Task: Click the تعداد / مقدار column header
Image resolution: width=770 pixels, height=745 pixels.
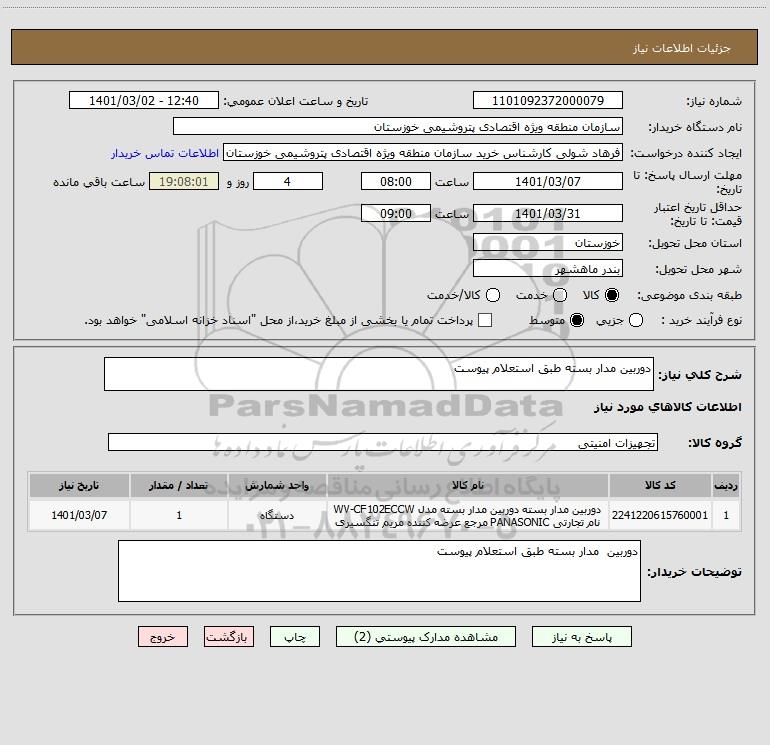Action: pyautogui.click(x=179, y=486)
